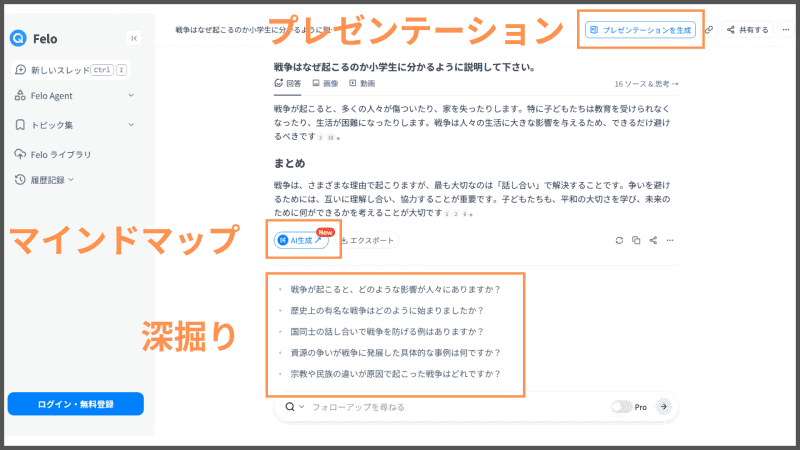
Task: Select question 国同士の話し合いで戦争を防げる例はありますか？
Action: (387, 332)
